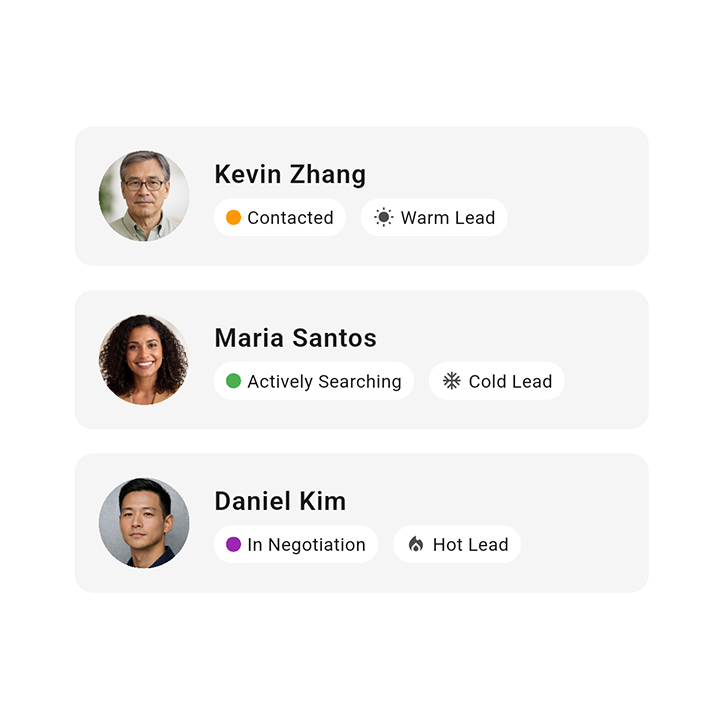Viewport: 720px width, 720px height.
Task: Select the Cold Lead tag
Action: [x=497, y=381]
